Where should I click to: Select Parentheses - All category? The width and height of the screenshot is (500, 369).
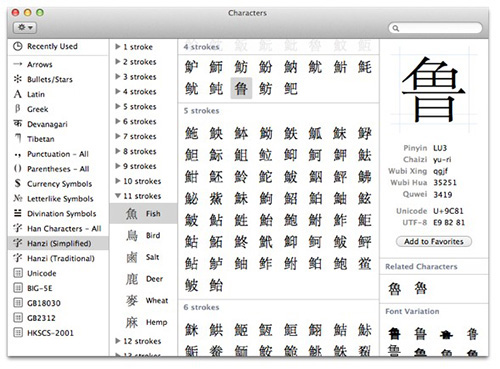pos(58,169)
